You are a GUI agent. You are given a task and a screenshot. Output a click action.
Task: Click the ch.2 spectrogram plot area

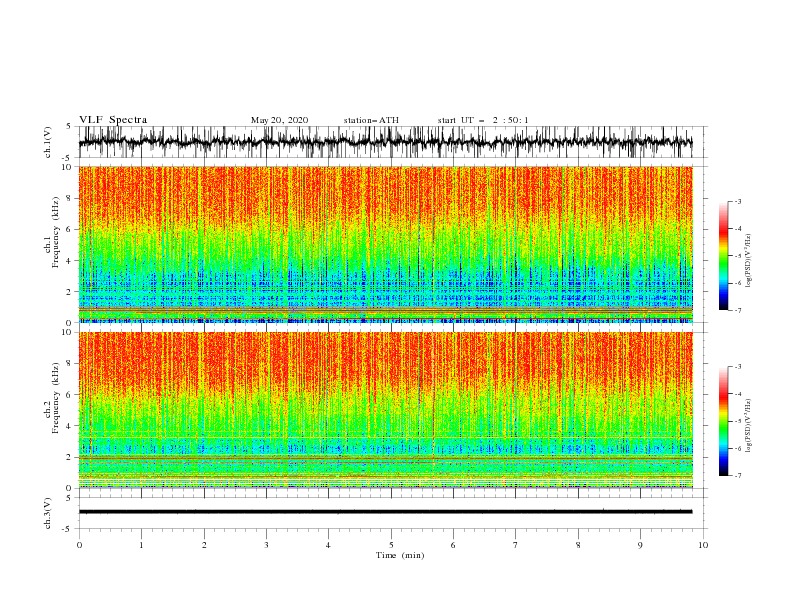coord(385,410)
